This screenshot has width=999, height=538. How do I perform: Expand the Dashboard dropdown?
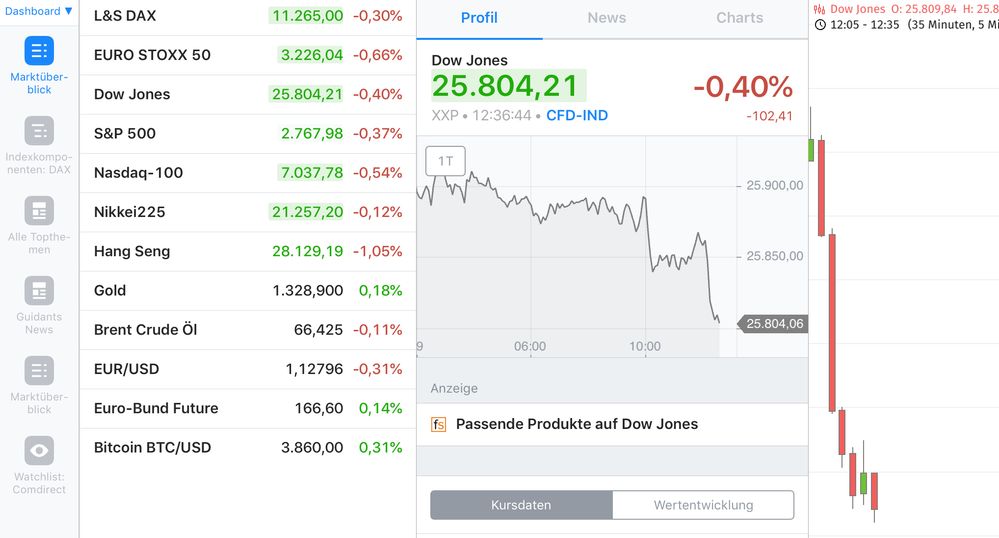(38, 11)
